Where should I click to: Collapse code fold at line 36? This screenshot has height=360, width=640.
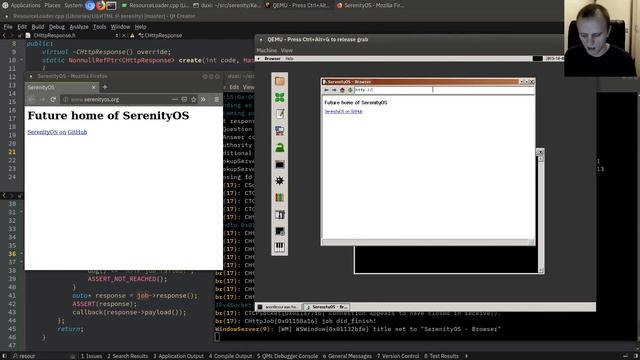tap(21, 253)
